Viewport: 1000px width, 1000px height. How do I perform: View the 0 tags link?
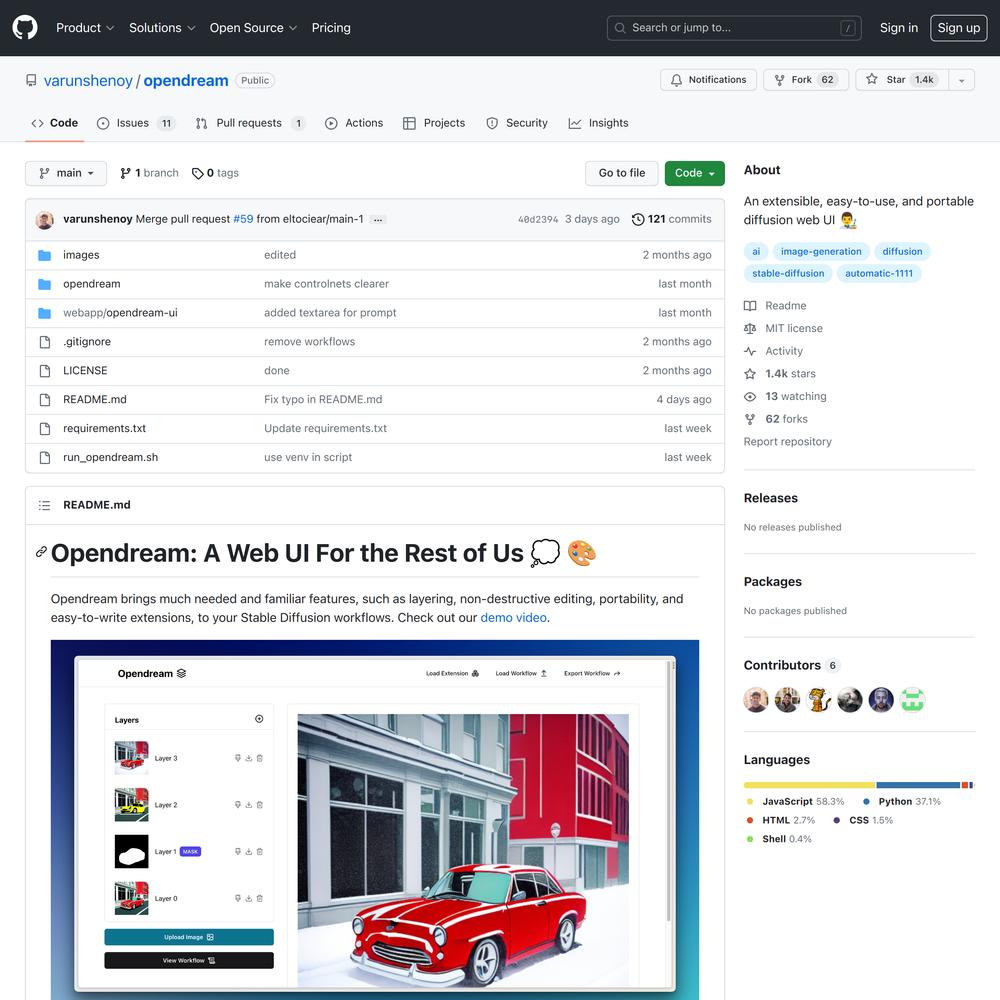(x=216, y=173)
